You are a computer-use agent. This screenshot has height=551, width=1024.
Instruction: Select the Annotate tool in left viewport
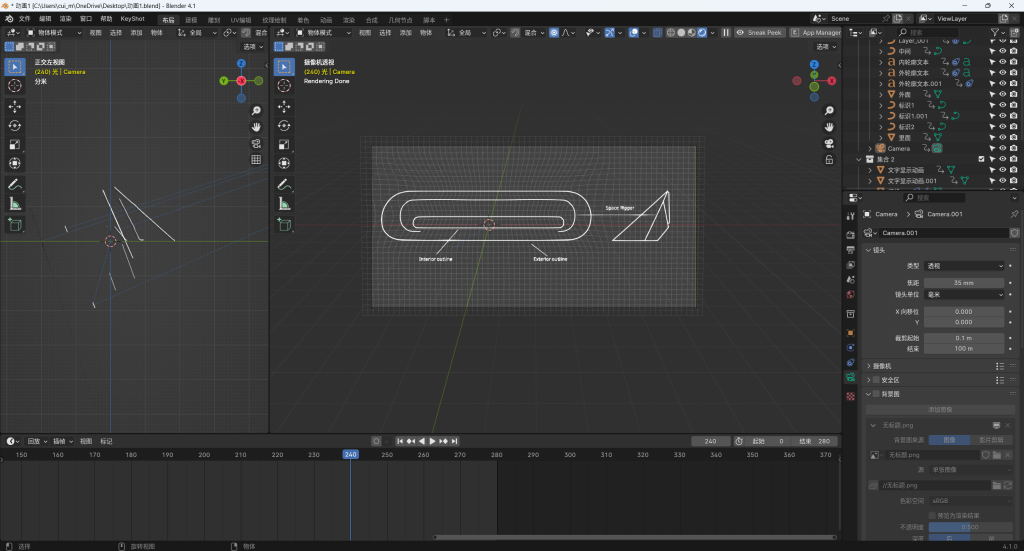15,185
